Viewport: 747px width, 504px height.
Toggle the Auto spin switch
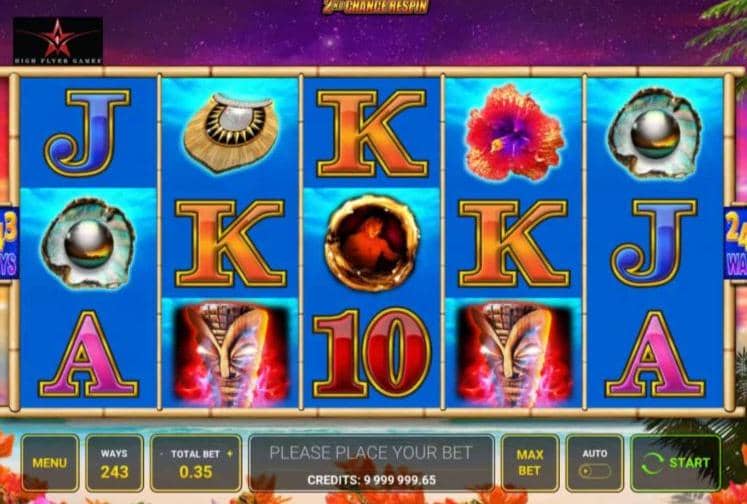click(x=595, y=472)
